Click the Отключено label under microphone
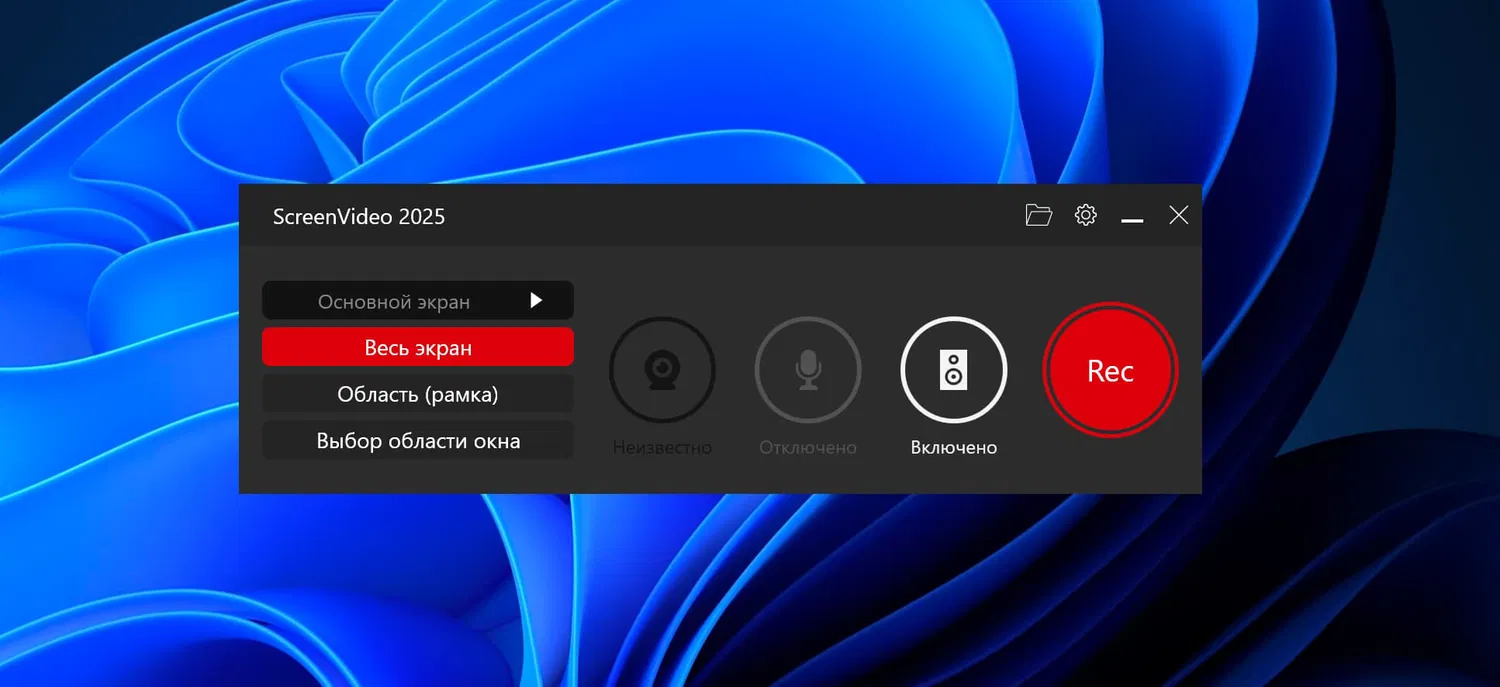This screenshot has width=1500, height=687. tap(808, 448)
